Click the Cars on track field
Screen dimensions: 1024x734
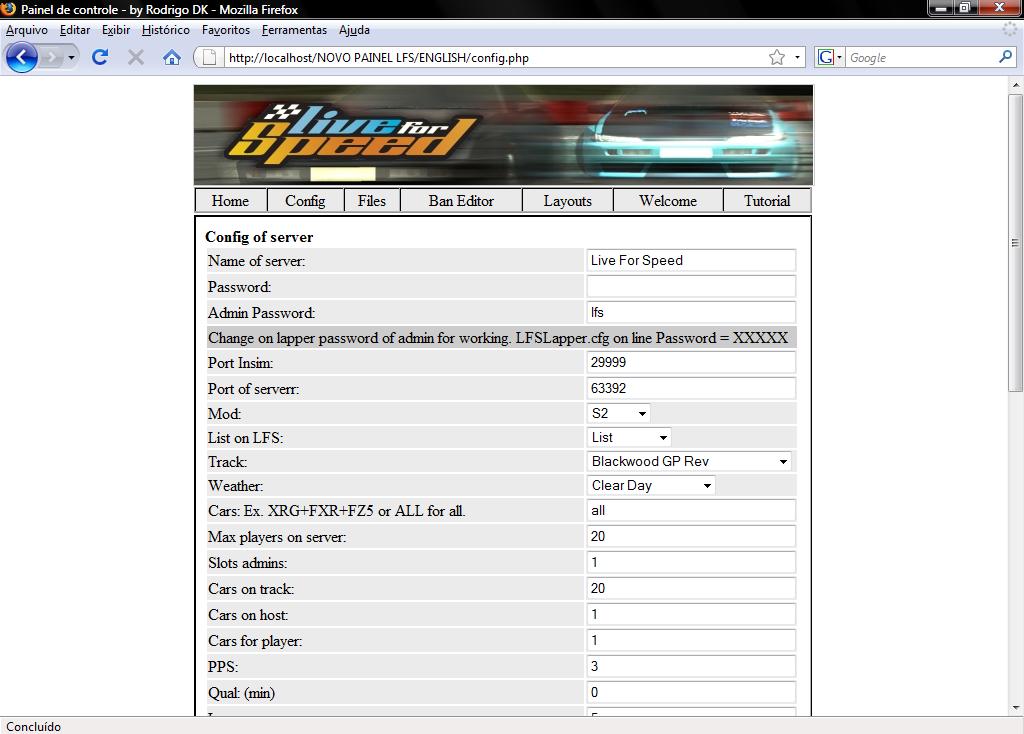pyautogui.click(x=691, y=588)
